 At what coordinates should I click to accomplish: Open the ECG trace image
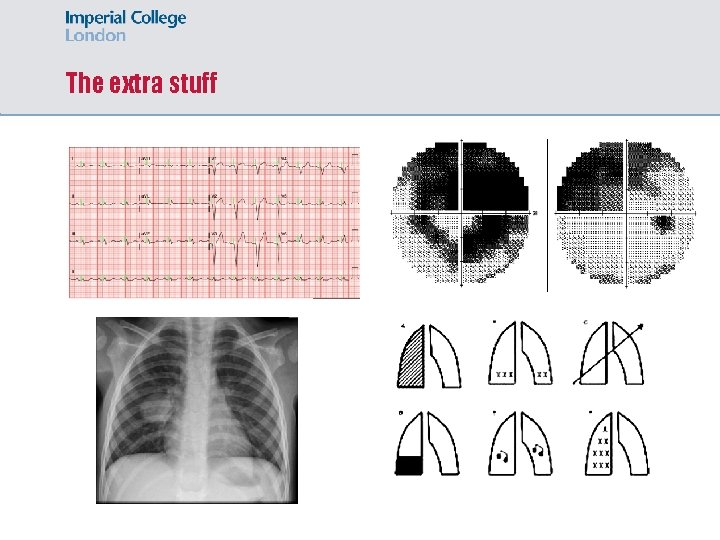[214, 223]
